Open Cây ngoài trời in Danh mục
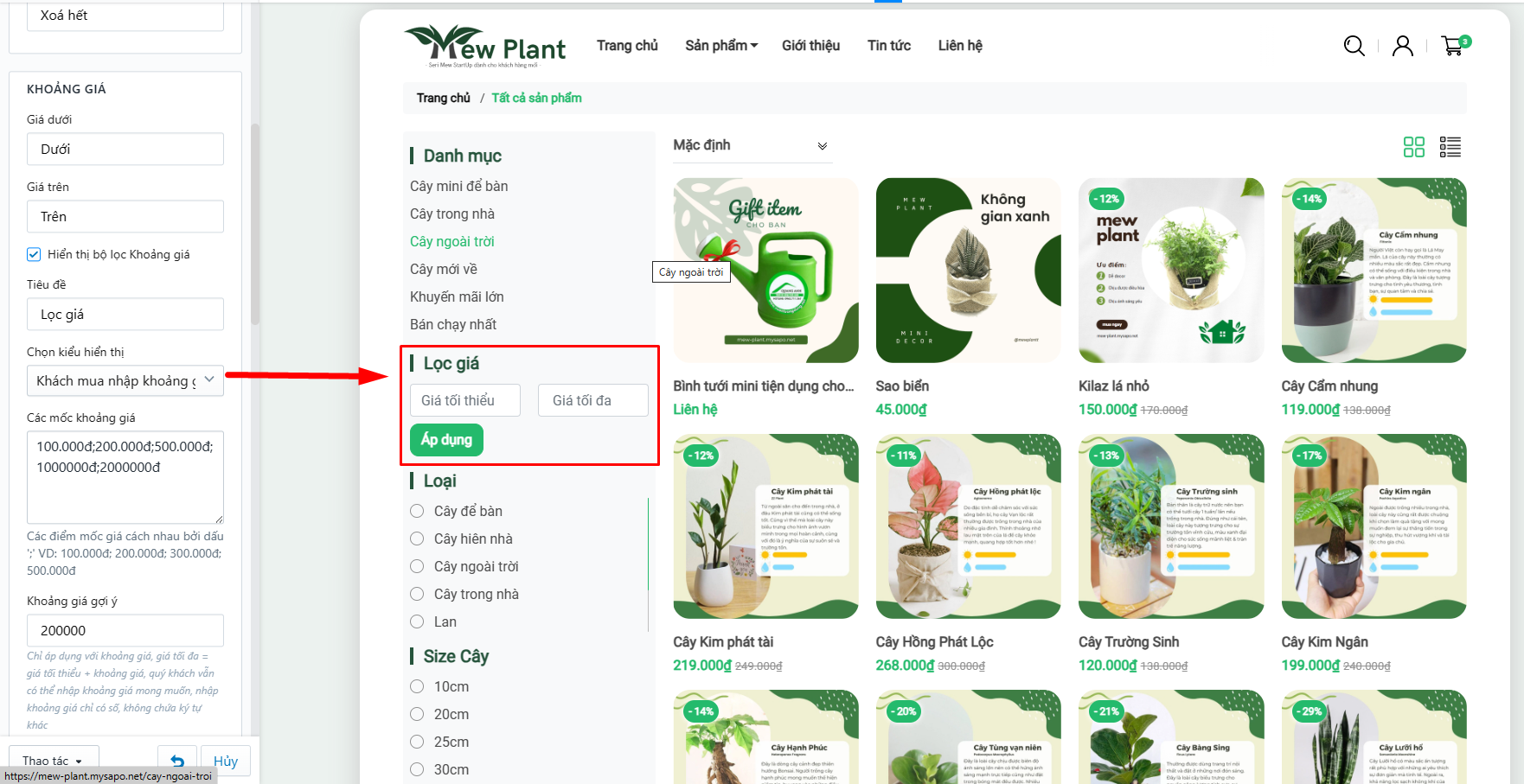The width and height of the screenshot is (1524, 784). [452, 241]
